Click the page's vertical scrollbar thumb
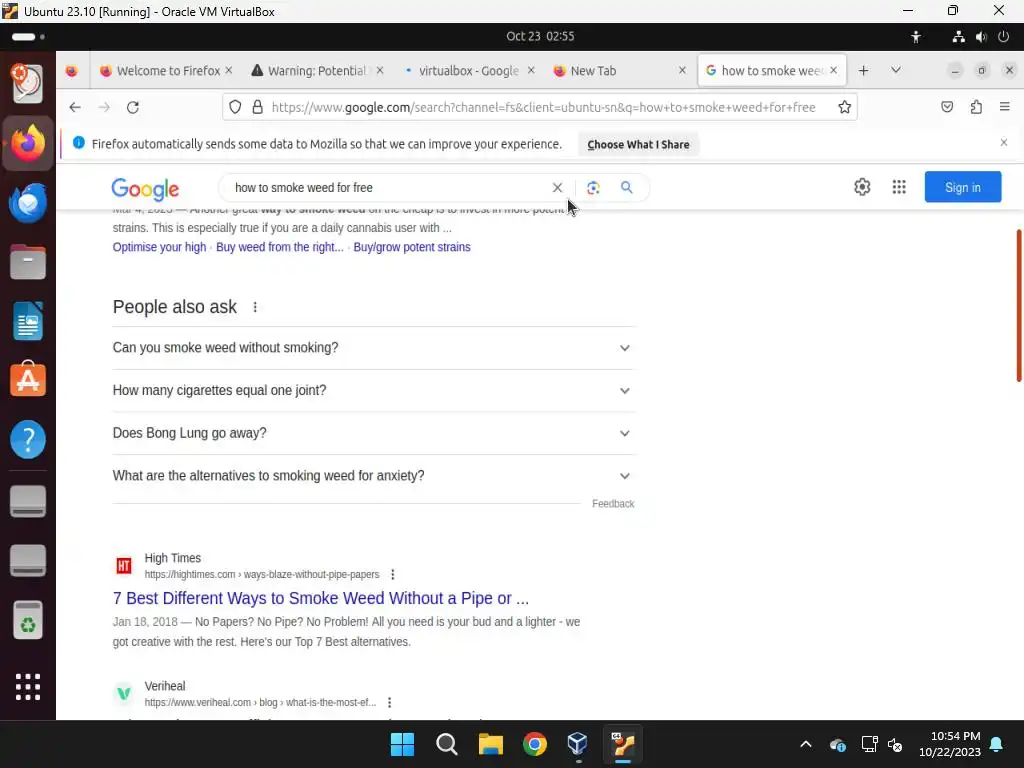The height and width of the screenshot is (768, 1024). pos(1019,306)
